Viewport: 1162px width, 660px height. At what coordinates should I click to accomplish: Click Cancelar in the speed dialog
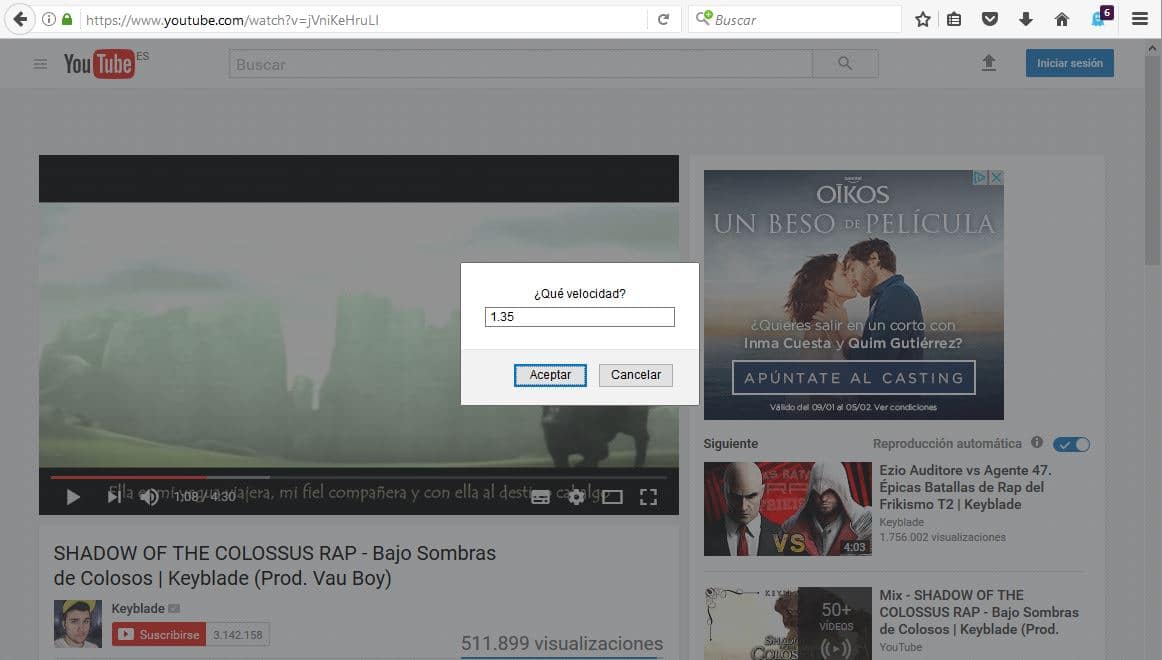pyautogui.click(x=636, y=375)
